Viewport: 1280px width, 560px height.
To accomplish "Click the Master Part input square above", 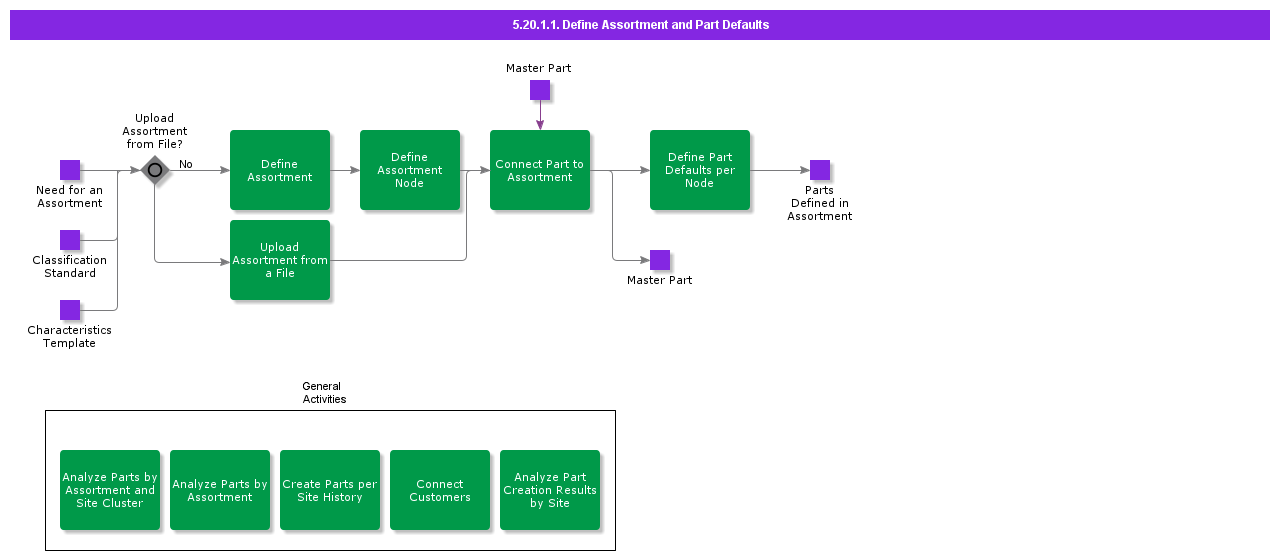I will click(540, 90).
